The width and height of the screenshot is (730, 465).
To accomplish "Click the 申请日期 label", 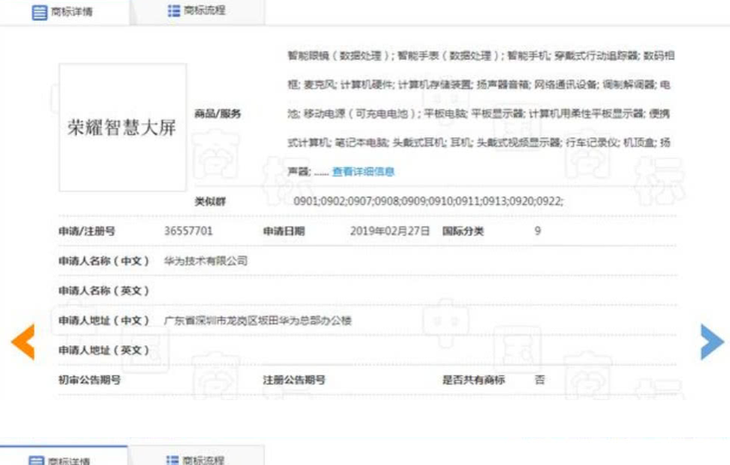I will [x=284, y=231].
